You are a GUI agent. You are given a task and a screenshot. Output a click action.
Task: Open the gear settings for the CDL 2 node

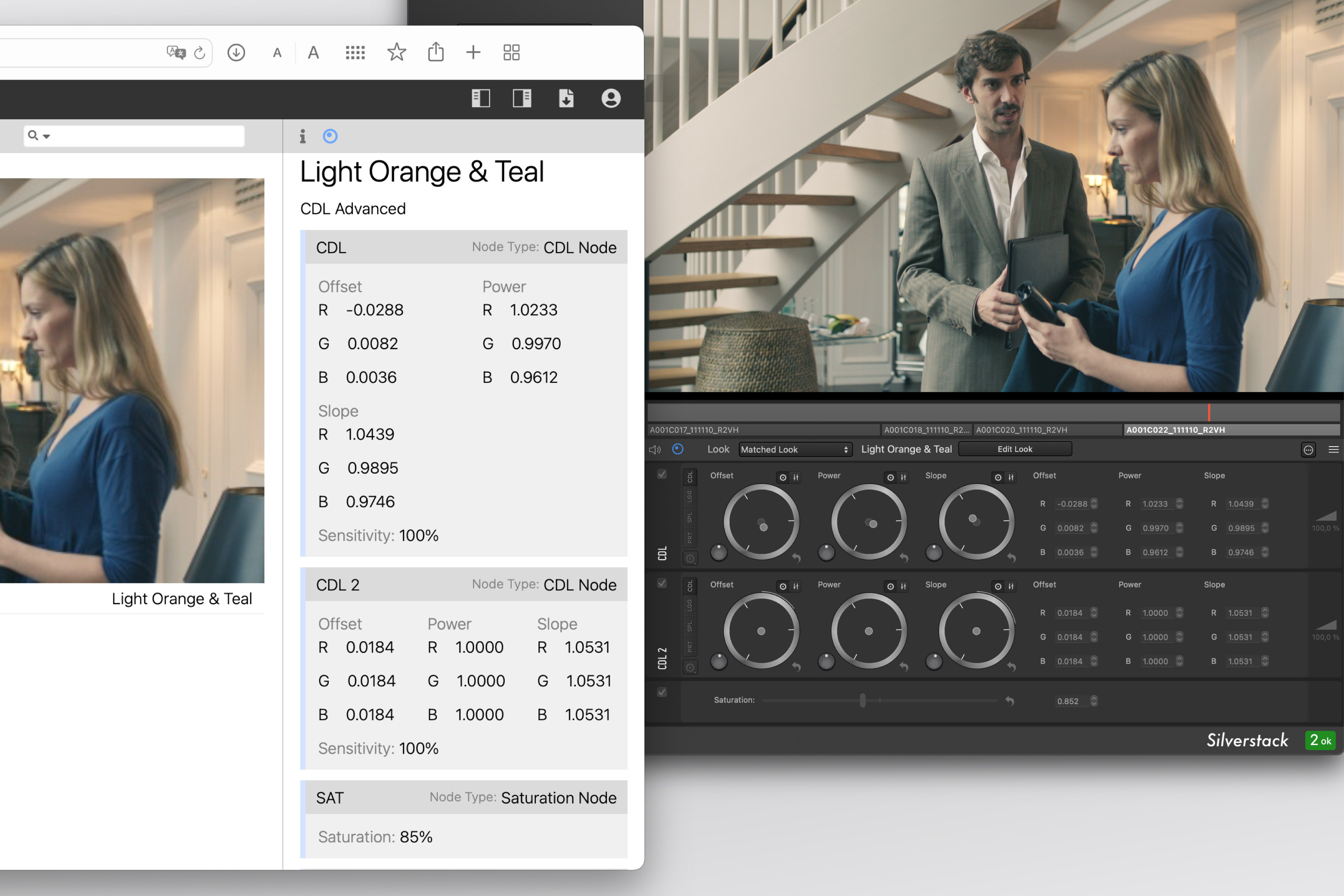(x=690, y=667)
